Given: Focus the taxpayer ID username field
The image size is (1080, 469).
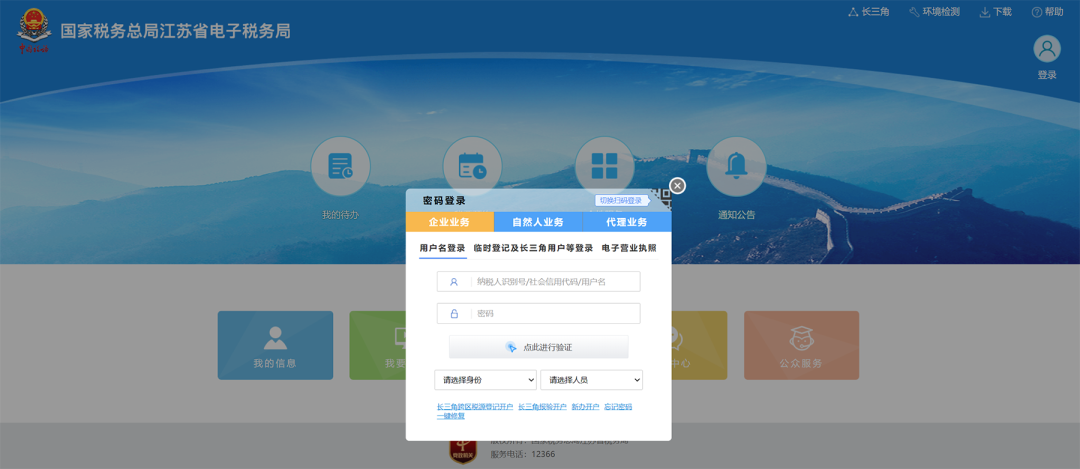Looking at the screenshot, I should pyautogui.click(x=539, y=282).
